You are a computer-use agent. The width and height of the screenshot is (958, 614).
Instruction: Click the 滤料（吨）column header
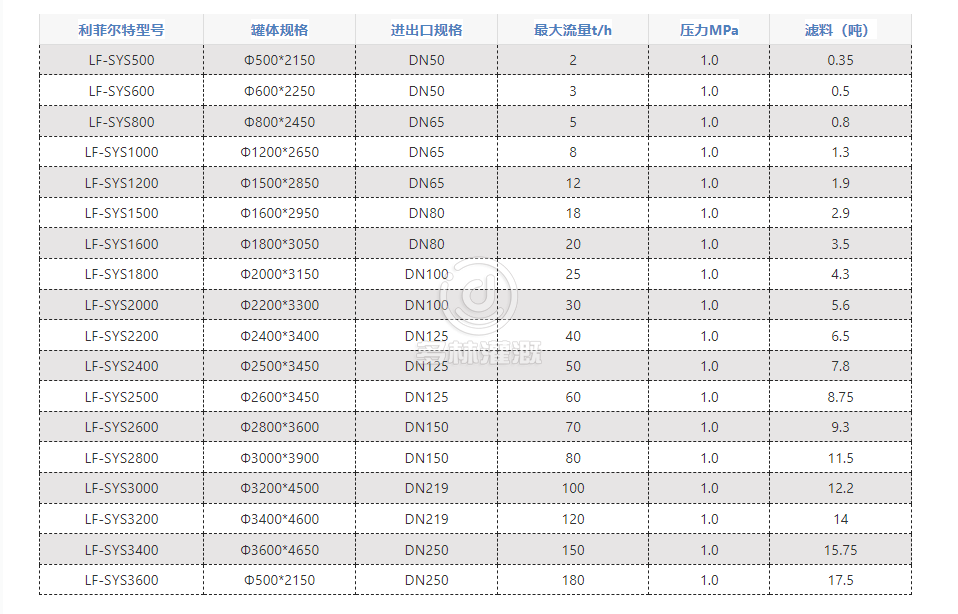pos(839,30)
